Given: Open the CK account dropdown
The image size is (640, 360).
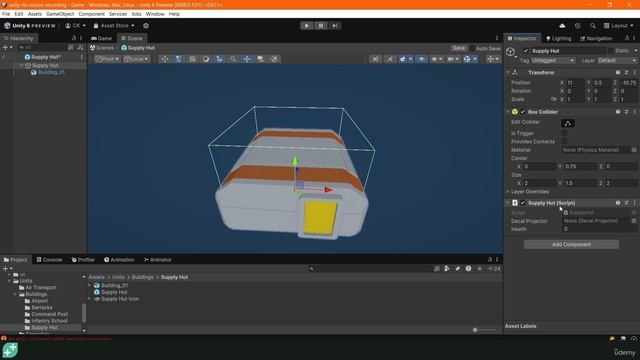Looking at the screenshot, I should coord(76,26).
